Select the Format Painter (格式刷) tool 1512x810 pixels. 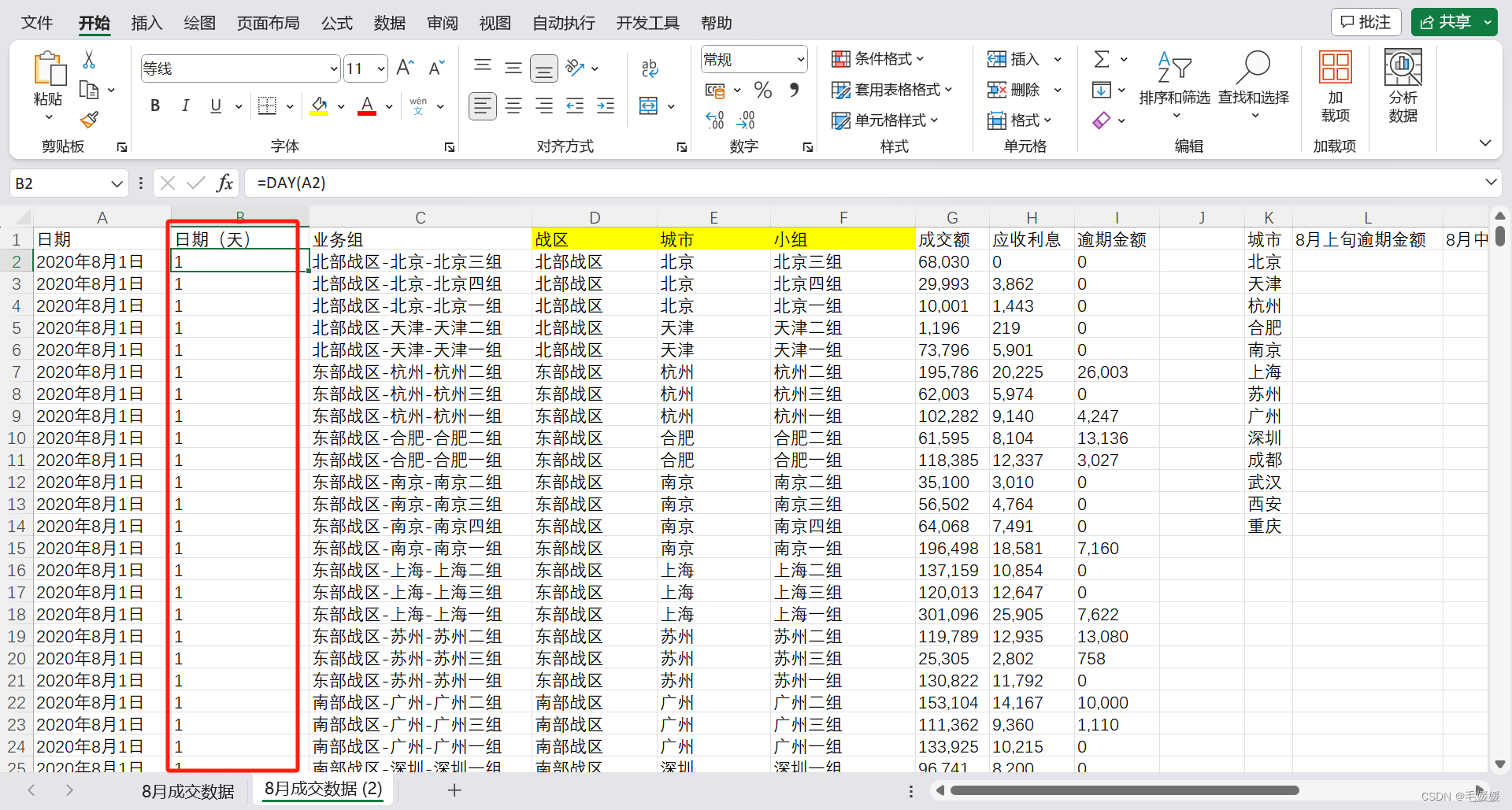89,120
